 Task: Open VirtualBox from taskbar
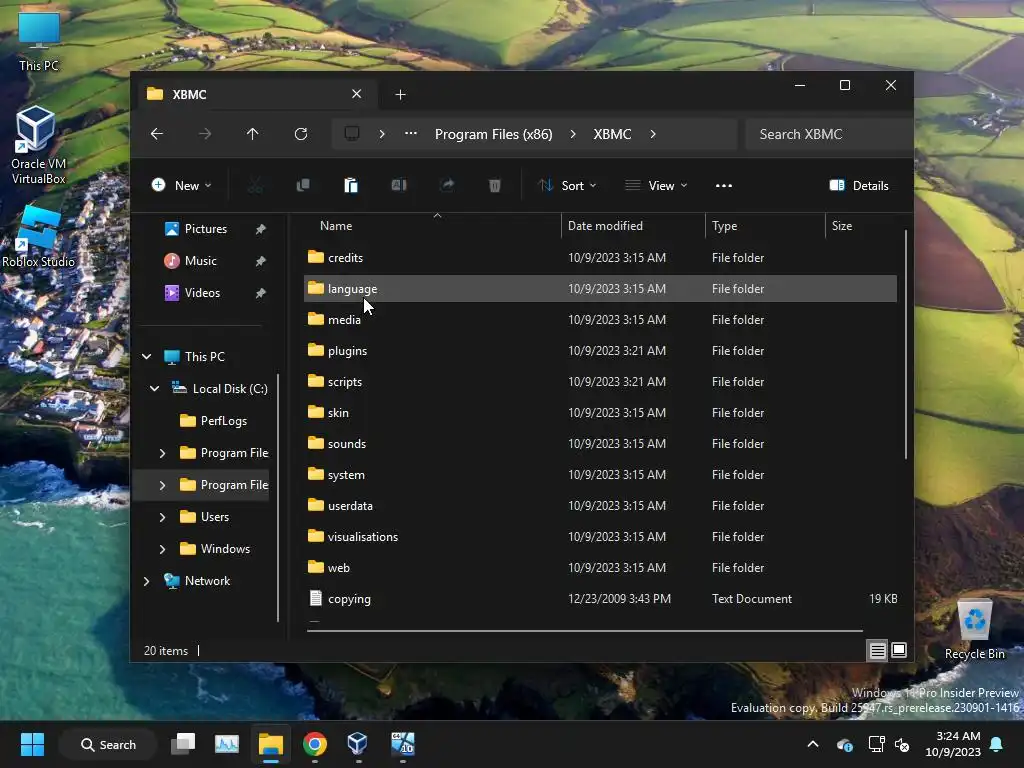(x=357, y=744)
